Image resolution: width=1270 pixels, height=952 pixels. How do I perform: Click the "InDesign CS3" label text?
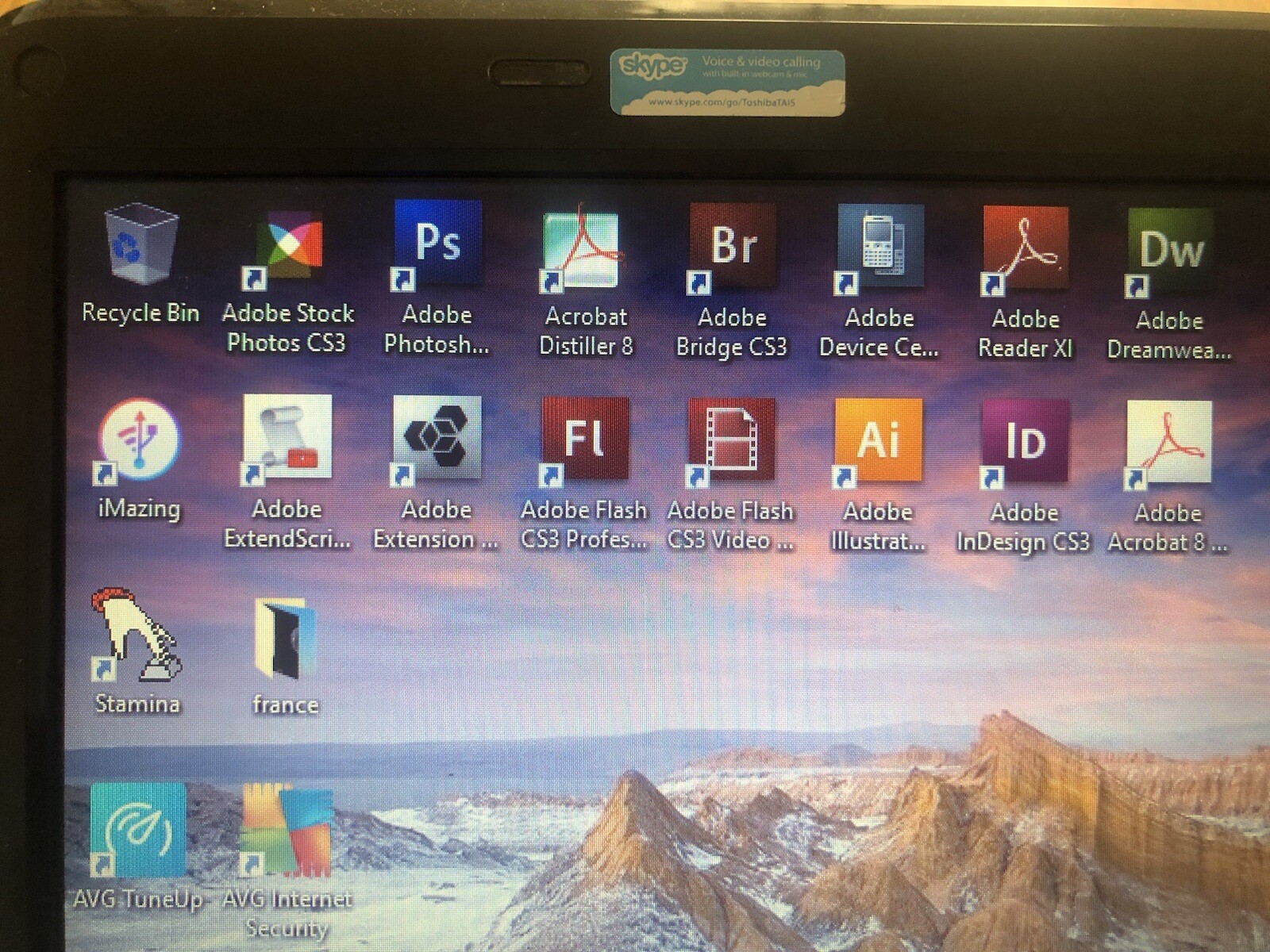click(x=1023, y=543)
